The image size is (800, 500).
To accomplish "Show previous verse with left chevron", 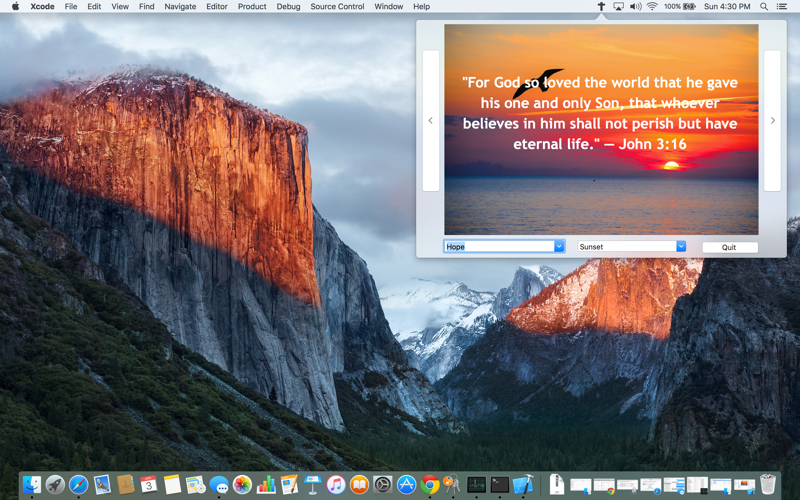I will 431,120.
